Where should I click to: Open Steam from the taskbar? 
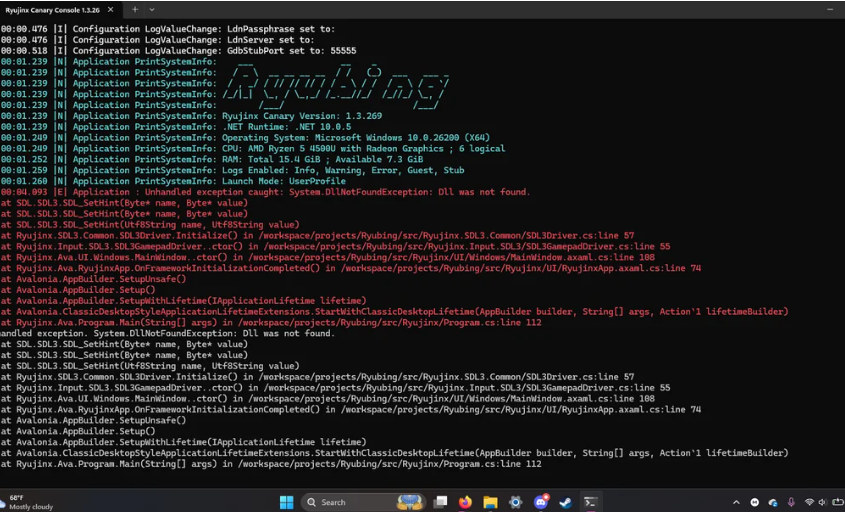pos(565,502)
